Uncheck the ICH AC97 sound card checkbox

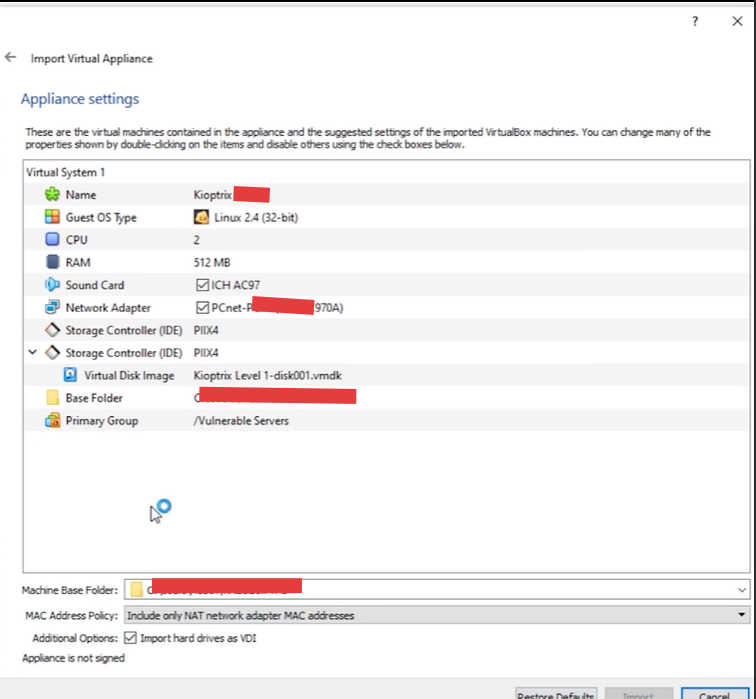(x=202, y=285)
